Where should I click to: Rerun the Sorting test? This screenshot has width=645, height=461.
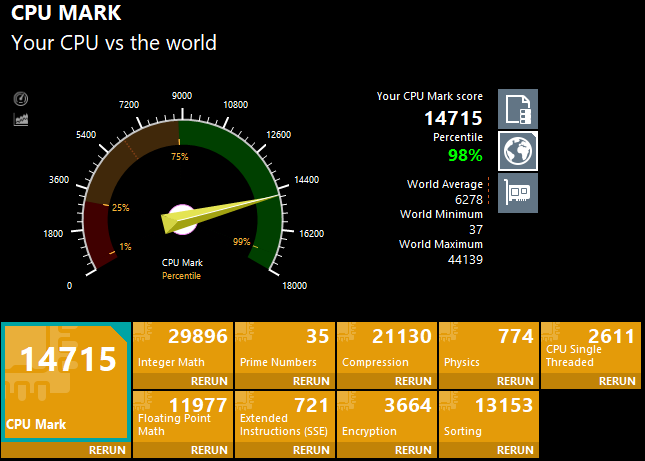pyautogui.click(x=515, y=450)
